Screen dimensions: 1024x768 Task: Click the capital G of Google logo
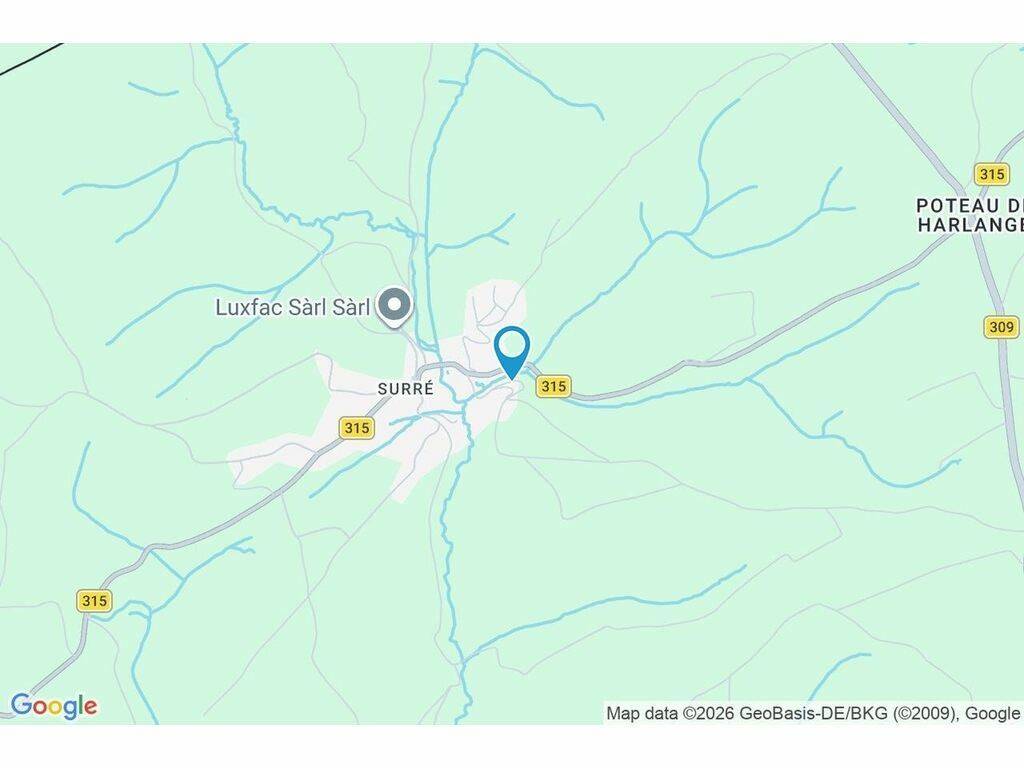21,705
